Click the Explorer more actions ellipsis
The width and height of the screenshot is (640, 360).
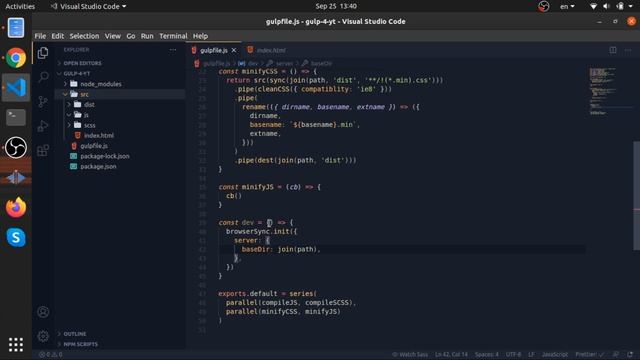point(173,50)
